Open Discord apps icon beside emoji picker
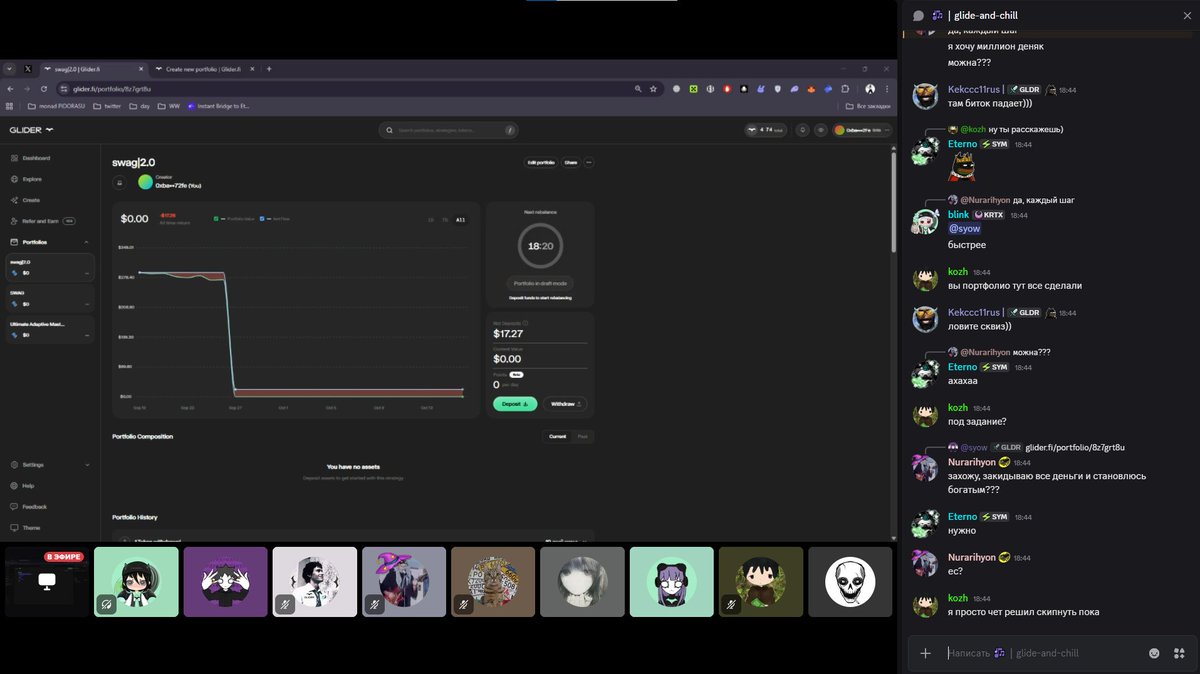Screen dimensions: 1200x674 [x=1179, y=653]
